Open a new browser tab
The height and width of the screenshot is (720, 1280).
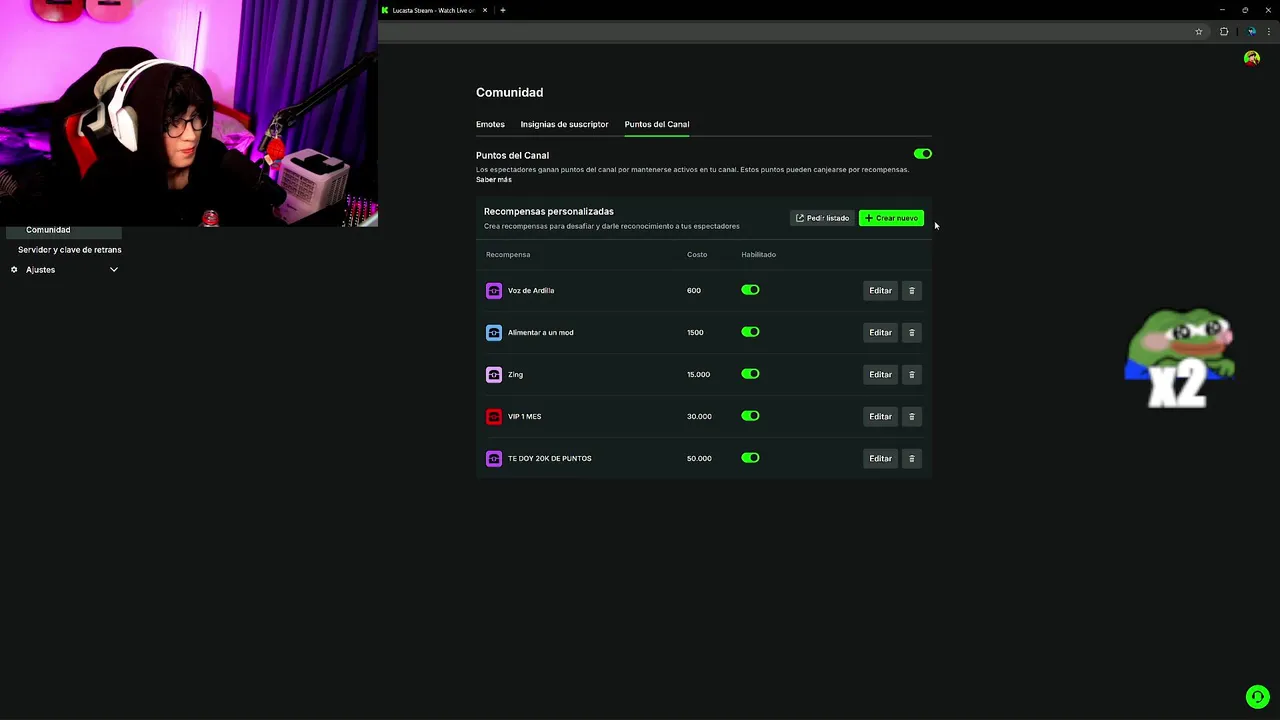tap(503, 10)
